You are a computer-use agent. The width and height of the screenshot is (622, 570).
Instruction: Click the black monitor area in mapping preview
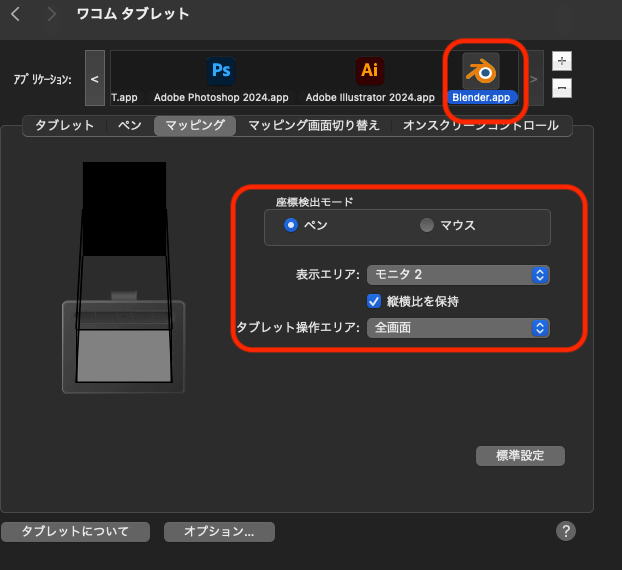(x=125, y=209)
